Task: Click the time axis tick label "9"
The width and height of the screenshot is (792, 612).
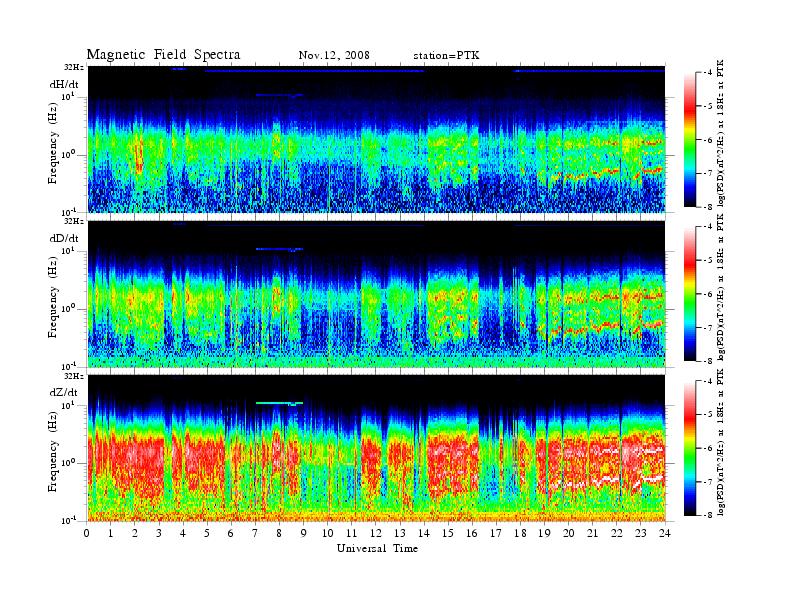Action: tap(304, 533)
